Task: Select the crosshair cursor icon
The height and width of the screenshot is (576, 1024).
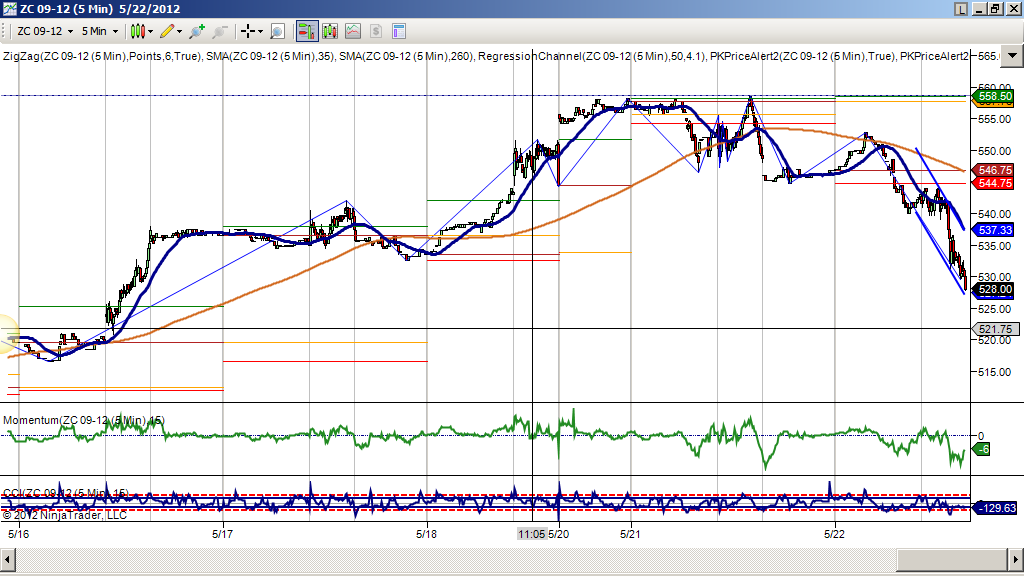Action: tap(248, 31)
